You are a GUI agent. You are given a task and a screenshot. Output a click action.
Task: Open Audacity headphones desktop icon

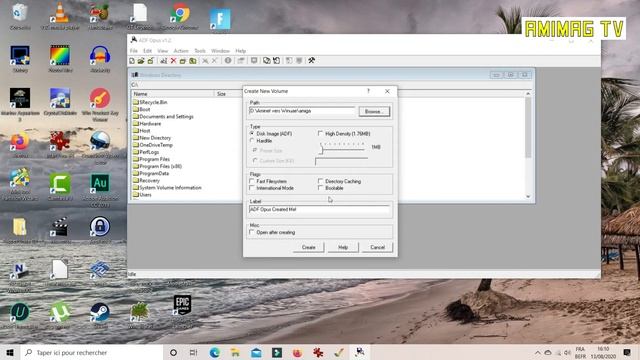(x=100, y=59)
